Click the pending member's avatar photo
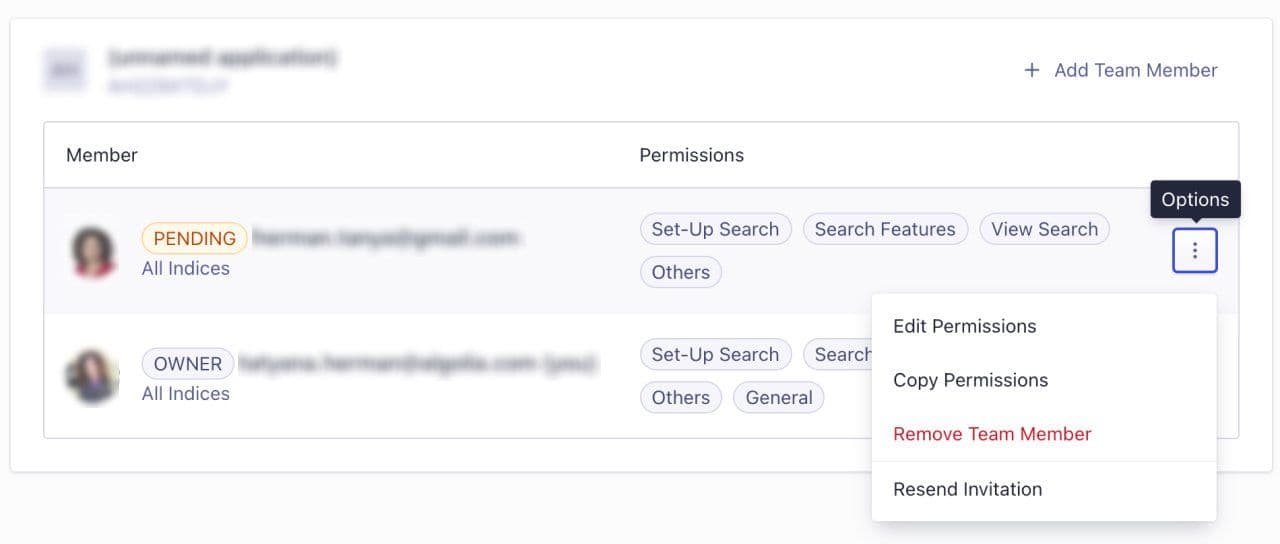Viewport: 1280px width, 544px height. pos(92,251)
